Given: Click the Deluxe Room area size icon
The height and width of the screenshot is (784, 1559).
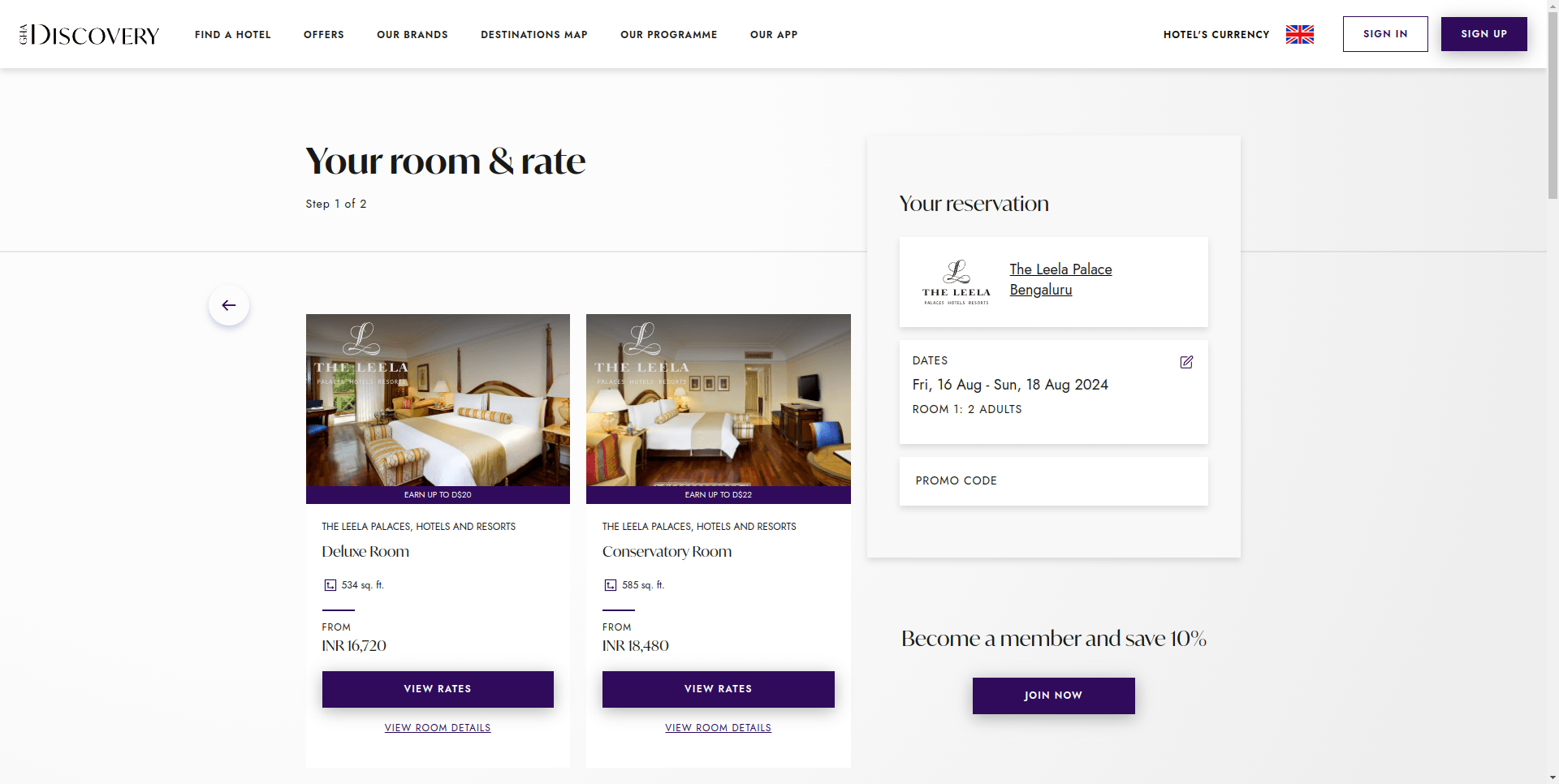Looking at the screenshot, I should click(330, 585).
